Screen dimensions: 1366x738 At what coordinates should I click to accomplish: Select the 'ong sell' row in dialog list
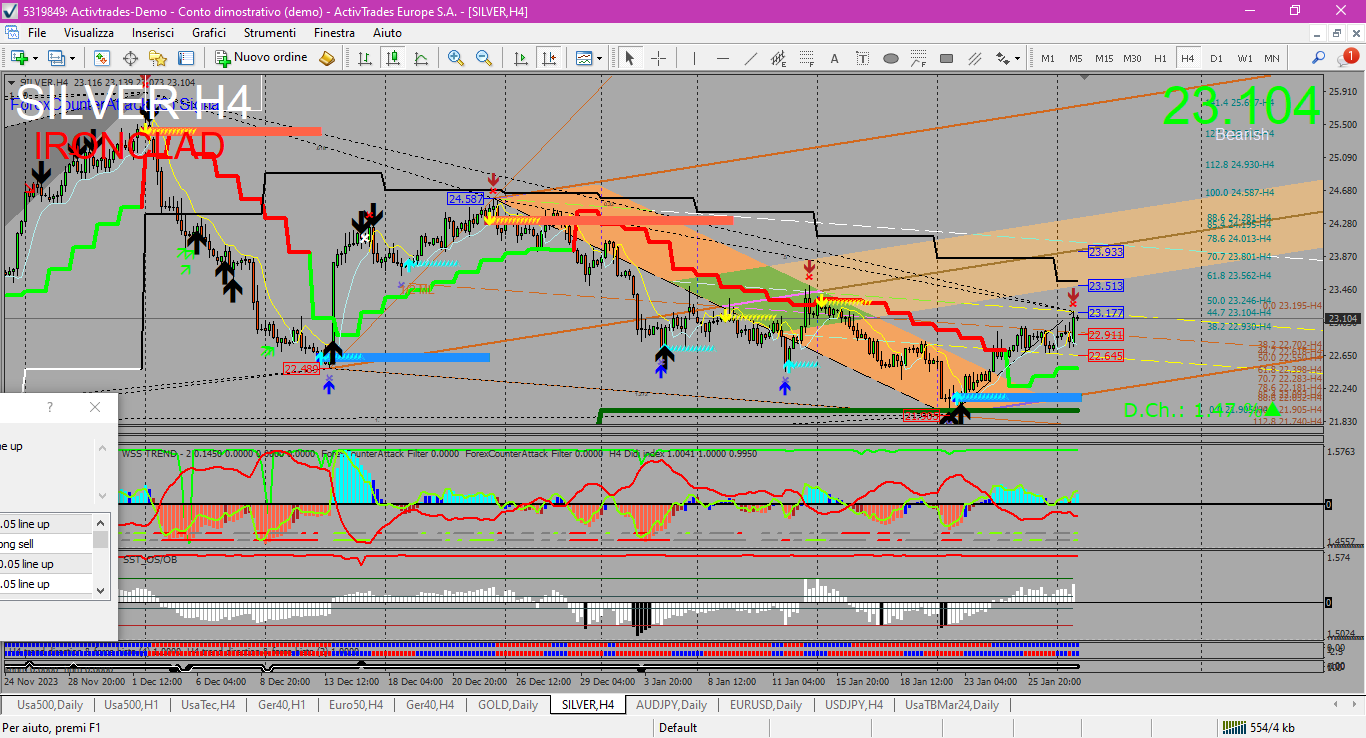click(x=46, y=544)
